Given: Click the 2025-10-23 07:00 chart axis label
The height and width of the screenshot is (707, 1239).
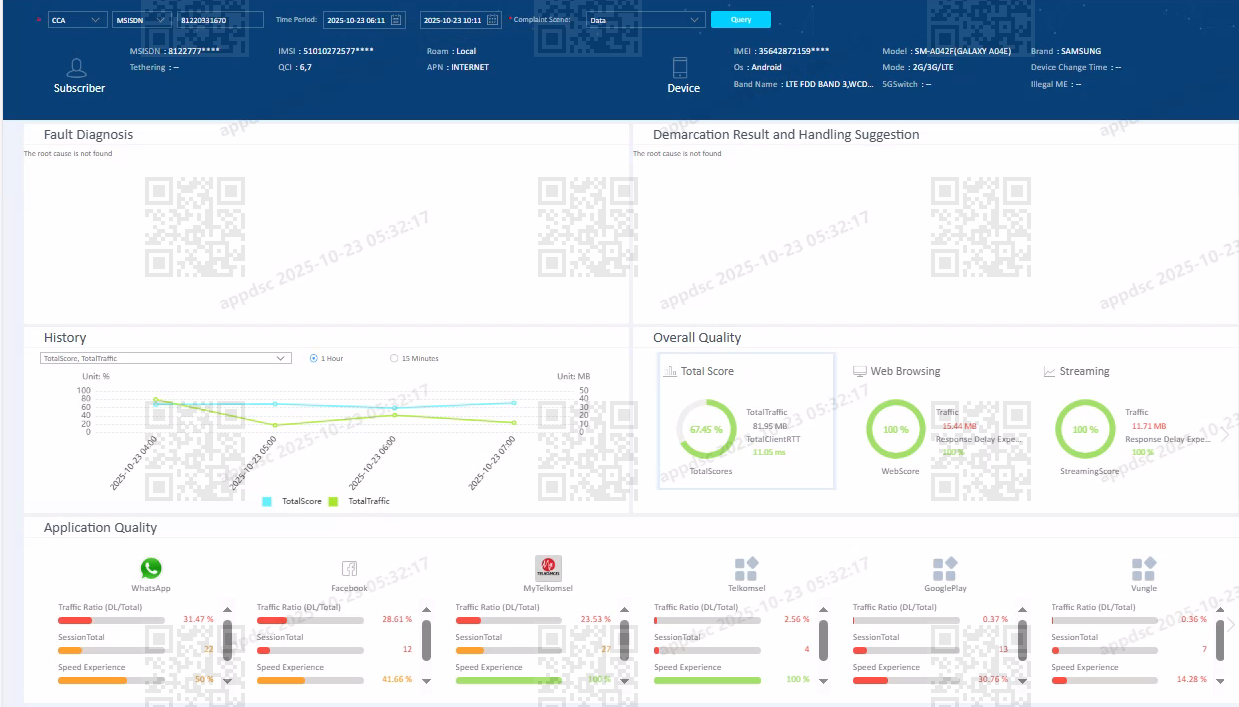Looking at the screenshot, I should [x=493, y=462].
